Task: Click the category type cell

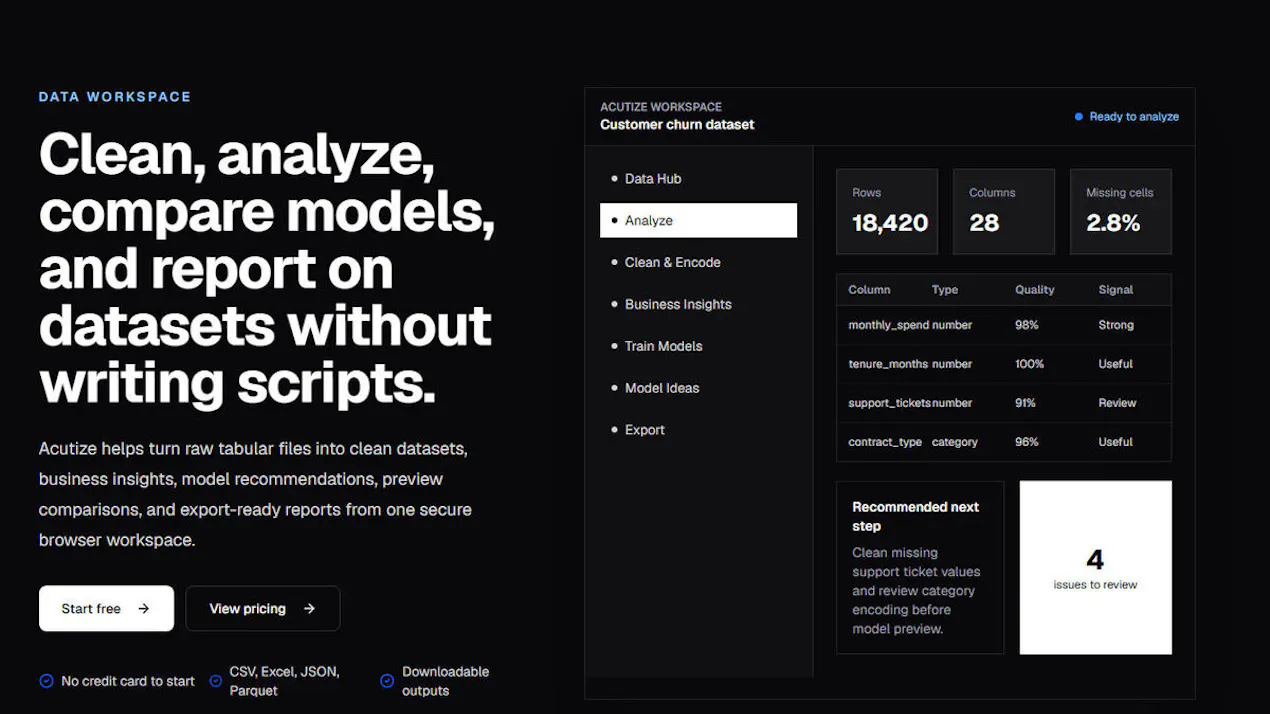Action: (955, 442)
